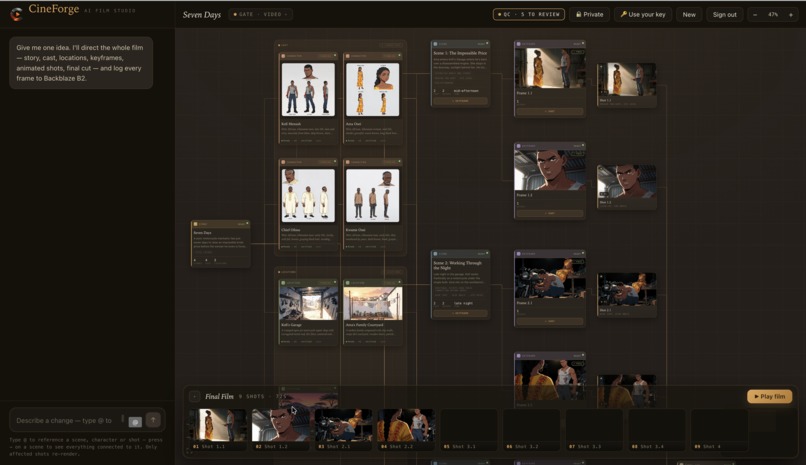This screenshot has width=806, height=465.
Task: Click the Seven Days project title
Action: pos(202,14)
